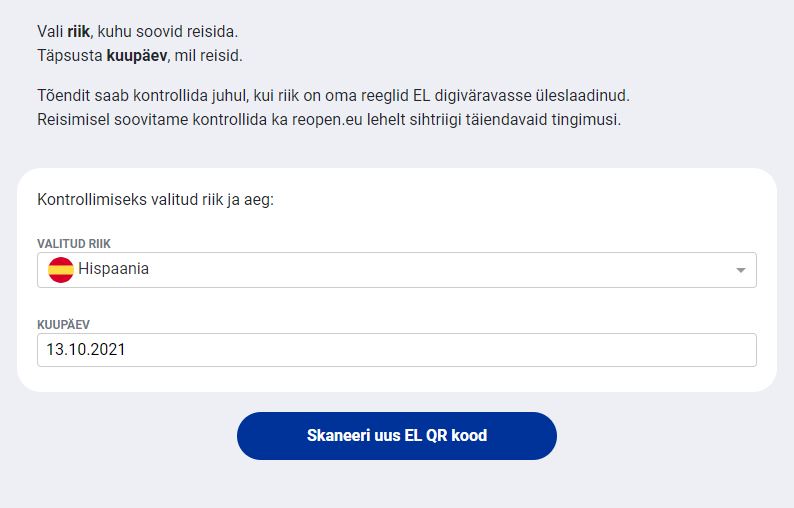Click the line starting with Tõendit saab kontrollida
Screen dimensions: 794x508
click(x=333, y=96)
